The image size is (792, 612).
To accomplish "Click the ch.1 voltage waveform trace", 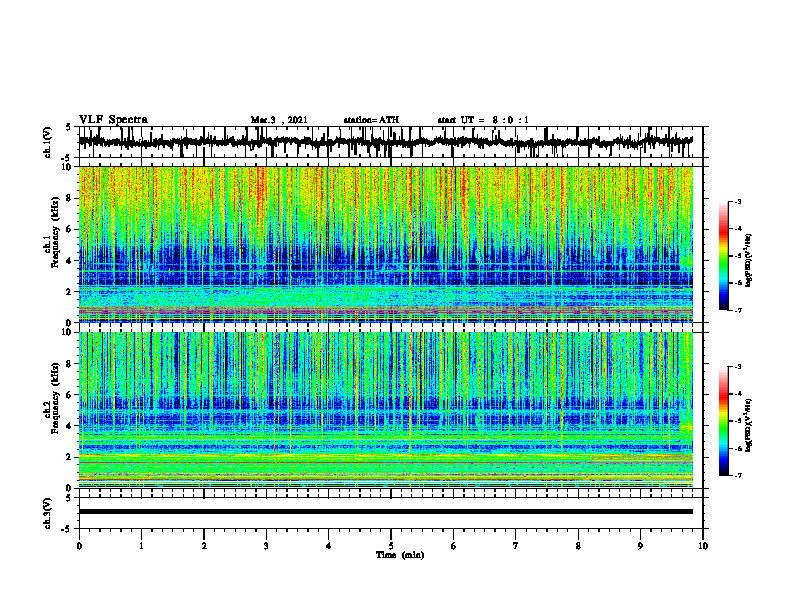I will pyautogui.click(x=385, y=142).
